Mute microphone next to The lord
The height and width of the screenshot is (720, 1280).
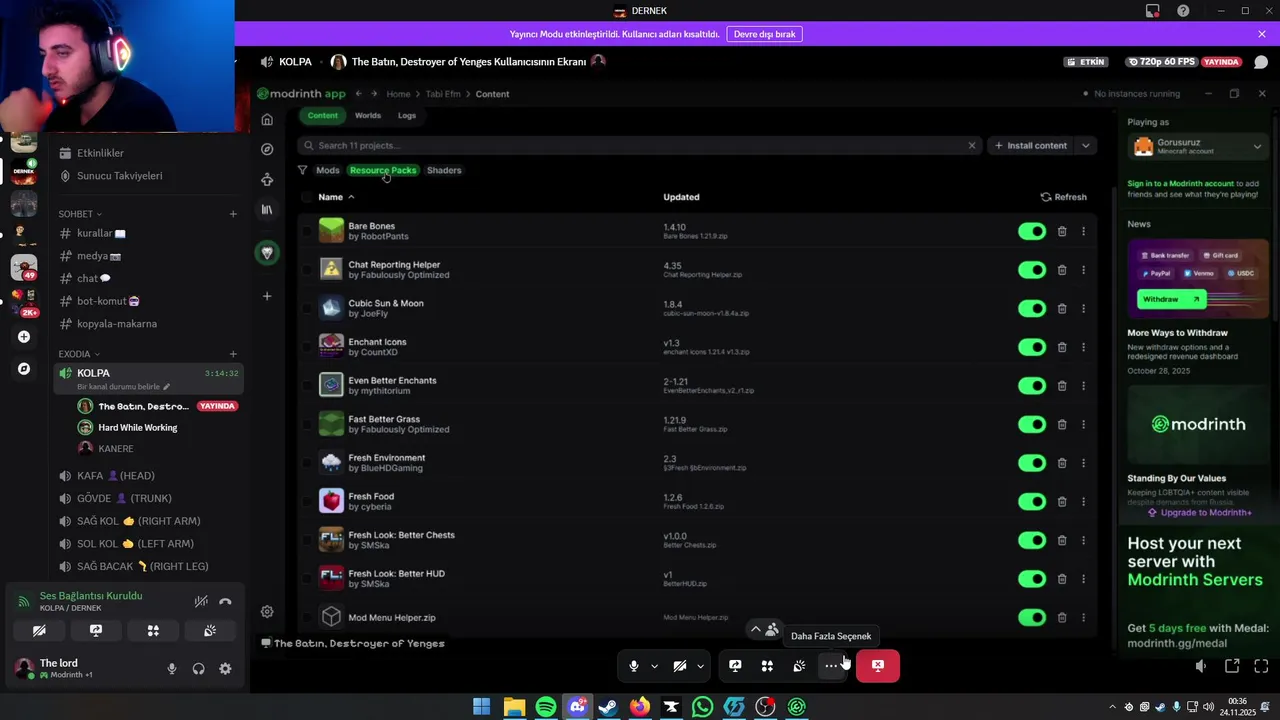coord(172,669)
